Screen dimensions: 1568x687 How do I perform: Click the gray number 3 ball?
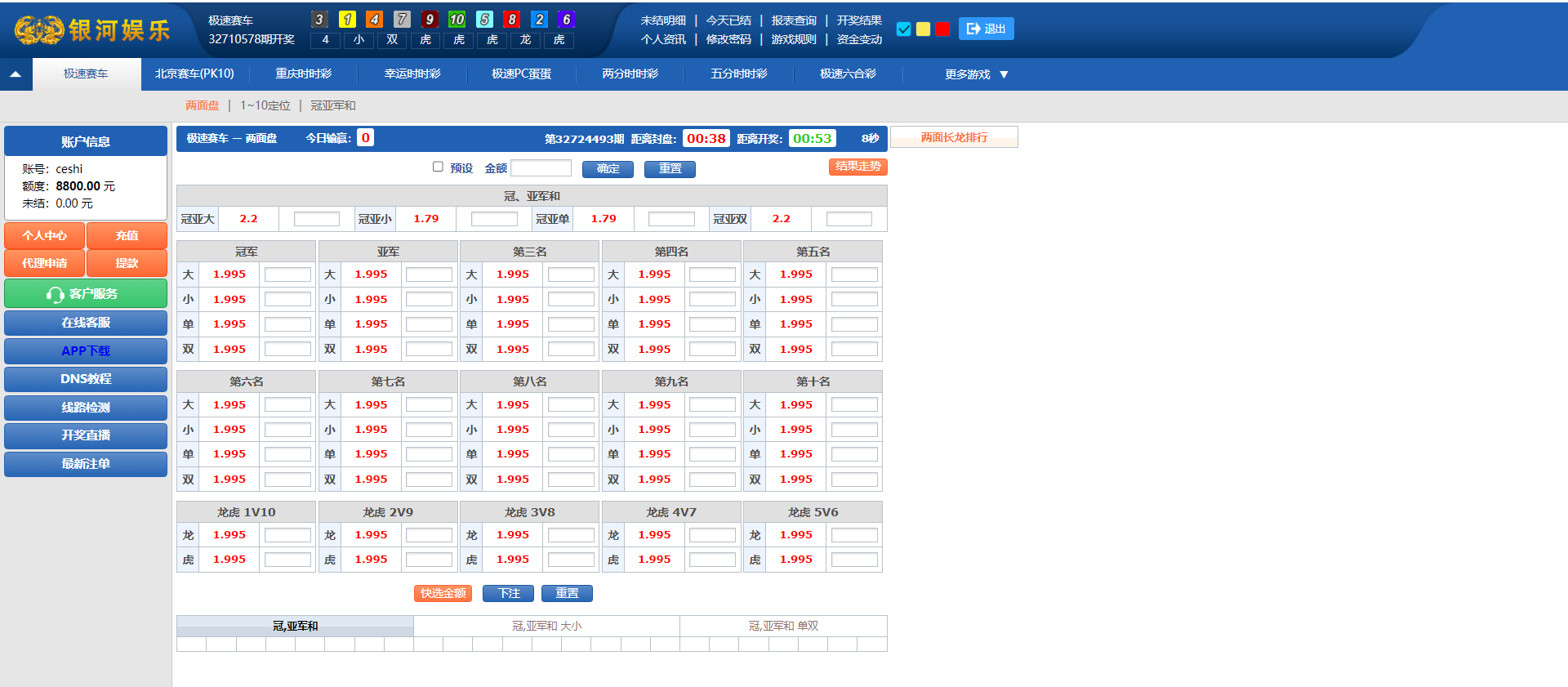click(319, 20)
